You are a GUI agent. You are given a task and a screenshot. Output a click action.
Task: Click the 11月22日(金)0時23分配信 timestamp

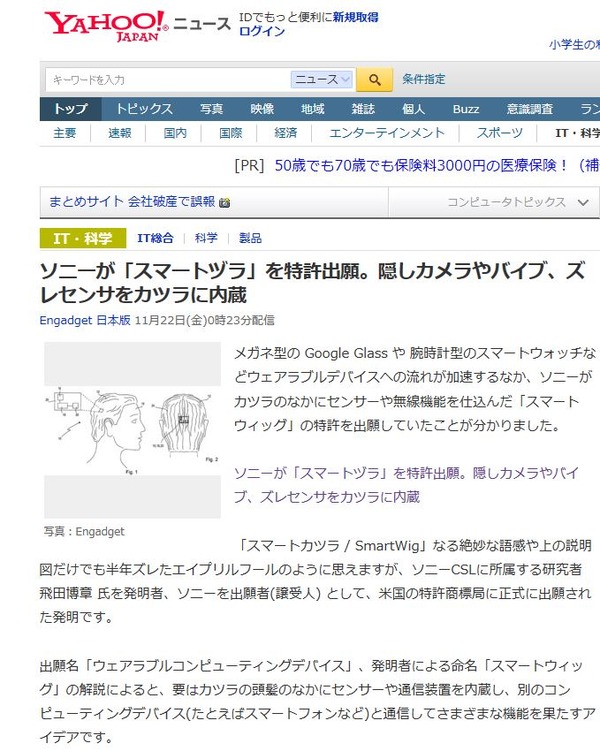[x=204, y=320]
